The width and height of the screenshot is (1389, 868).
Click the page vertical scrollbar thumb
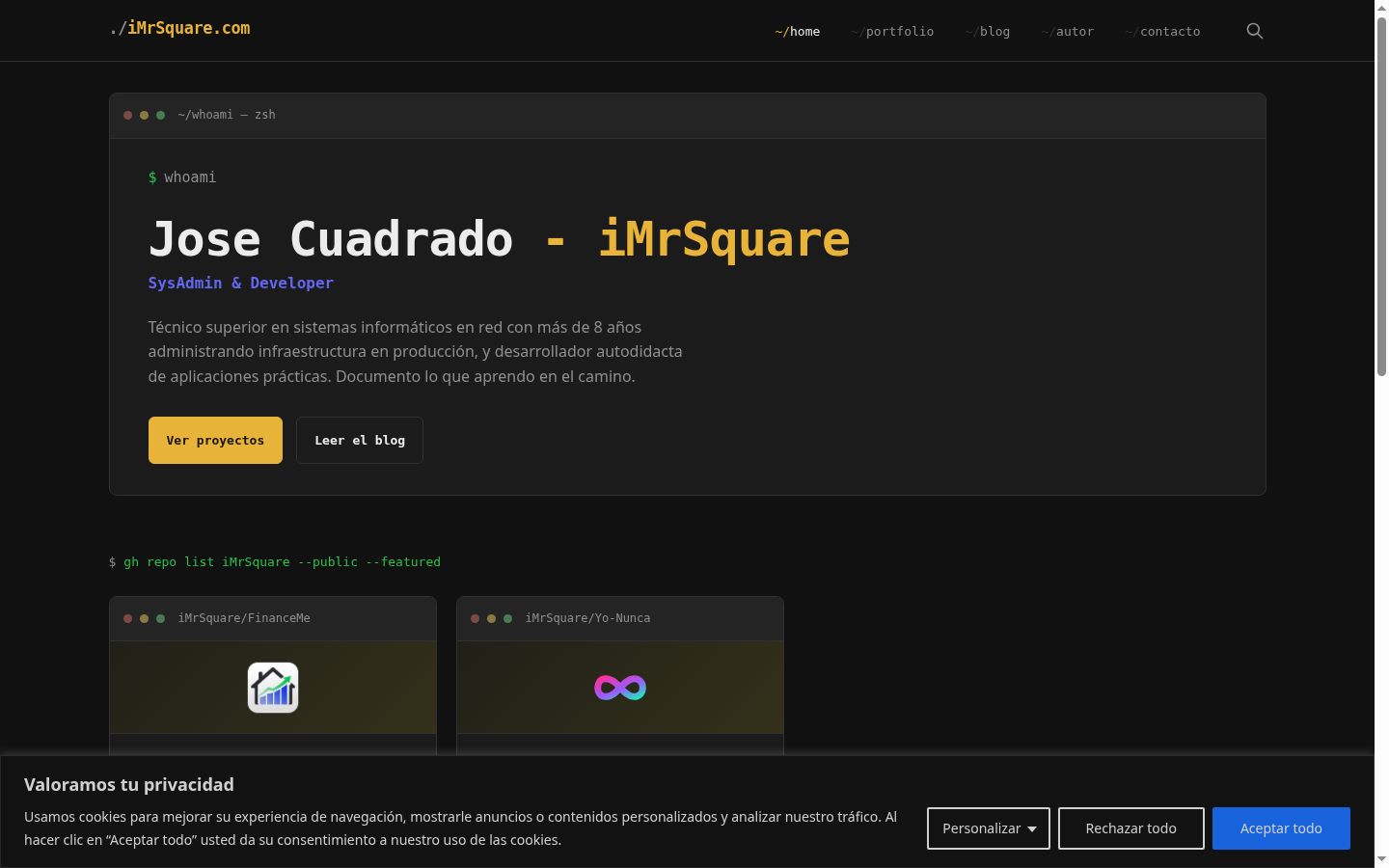pyautogui.click(x=1381, y=196)
